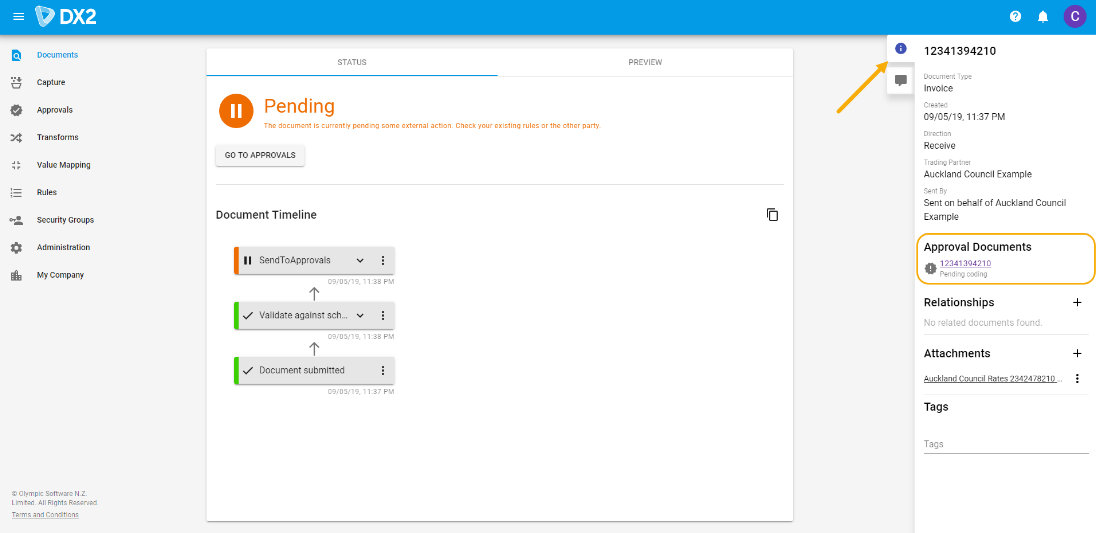Click the Tags input field
The width and height of the screenshot is (1096, 533).
pyautogui.click(x=1005, y=444)
